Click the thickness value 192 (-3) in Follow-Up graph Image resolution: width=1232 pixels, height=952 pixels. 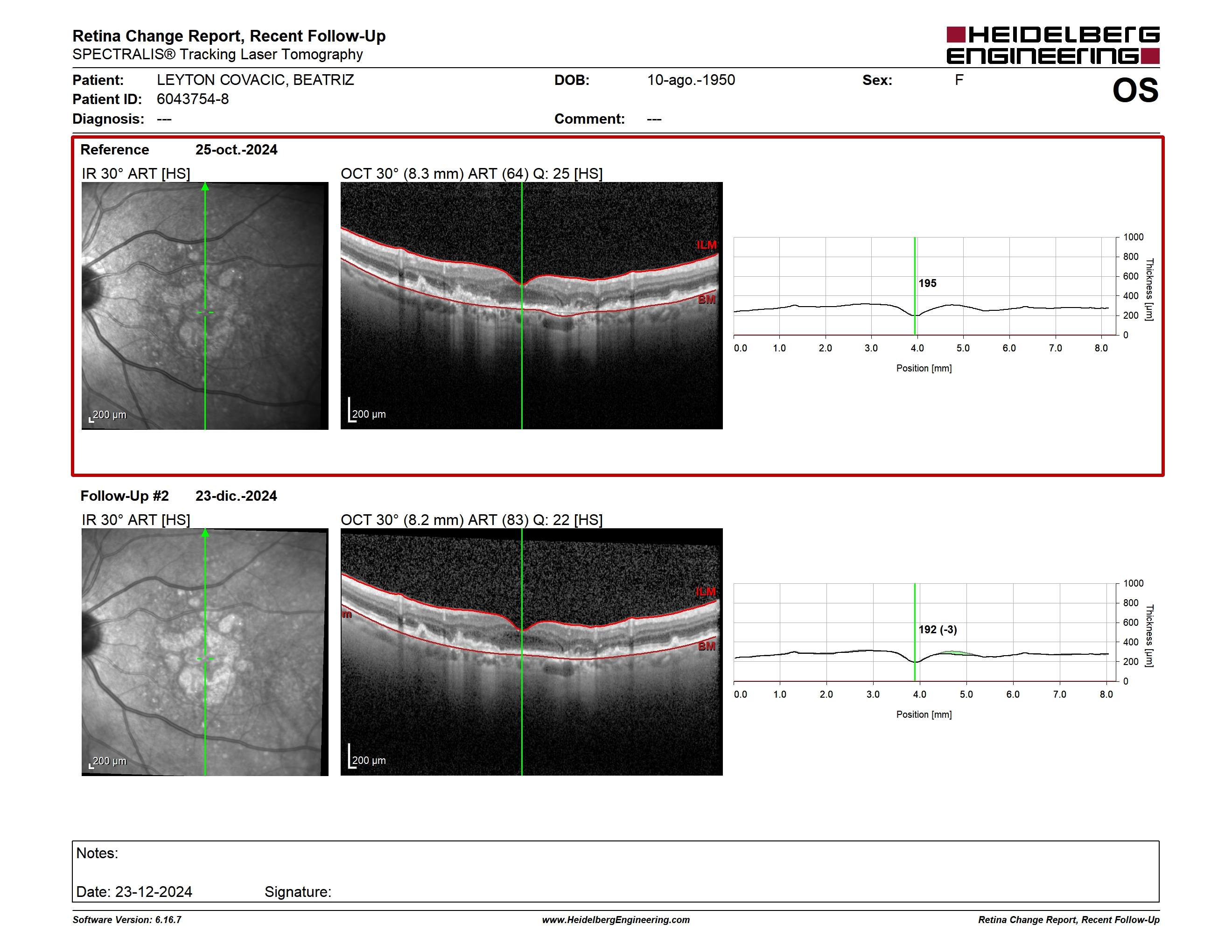click(x=938, y=630)
